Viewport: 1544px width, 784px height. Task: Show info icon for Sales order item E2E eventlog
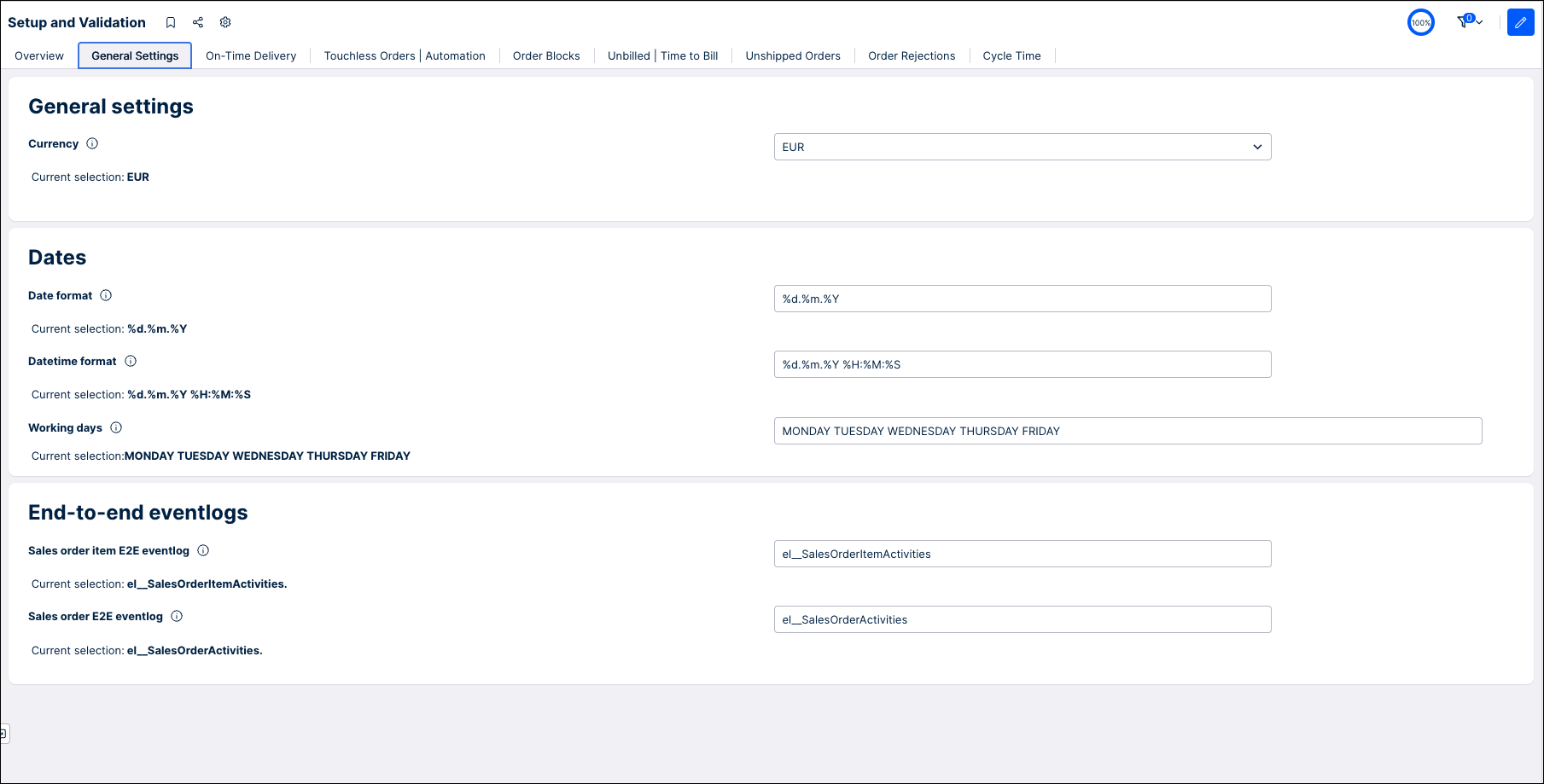coord(203,550)
